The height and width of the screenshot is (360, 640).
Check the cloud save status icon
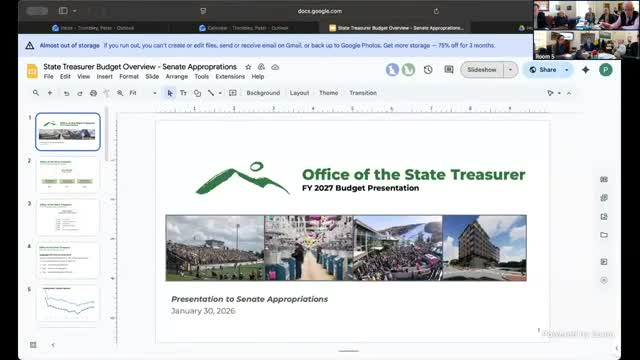tap(275, 67)
